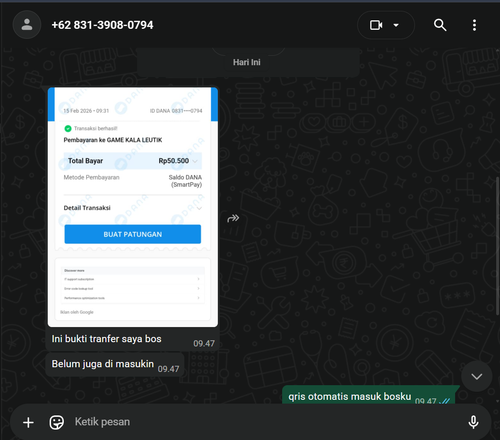Search in this chat
500x440 pixels.
pyautogui.click(x=440, y=25)
